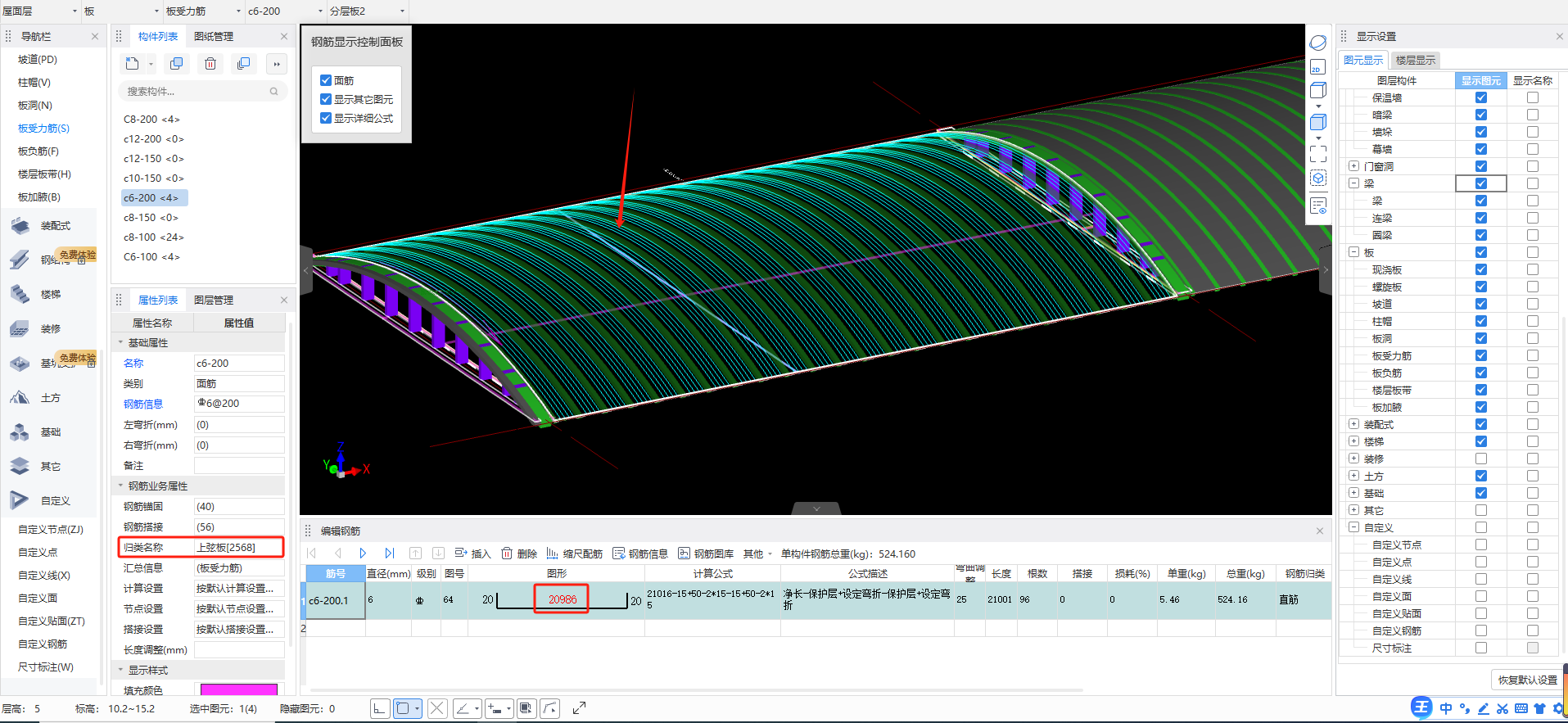Select the 图元显示 tab

(1363, 60)
